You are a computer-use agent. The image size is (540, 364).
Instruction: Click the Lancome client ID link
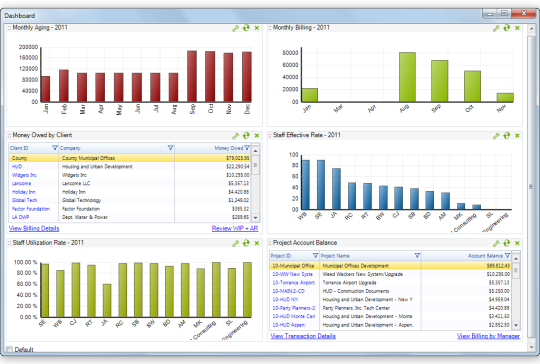[x=21, y=183]
